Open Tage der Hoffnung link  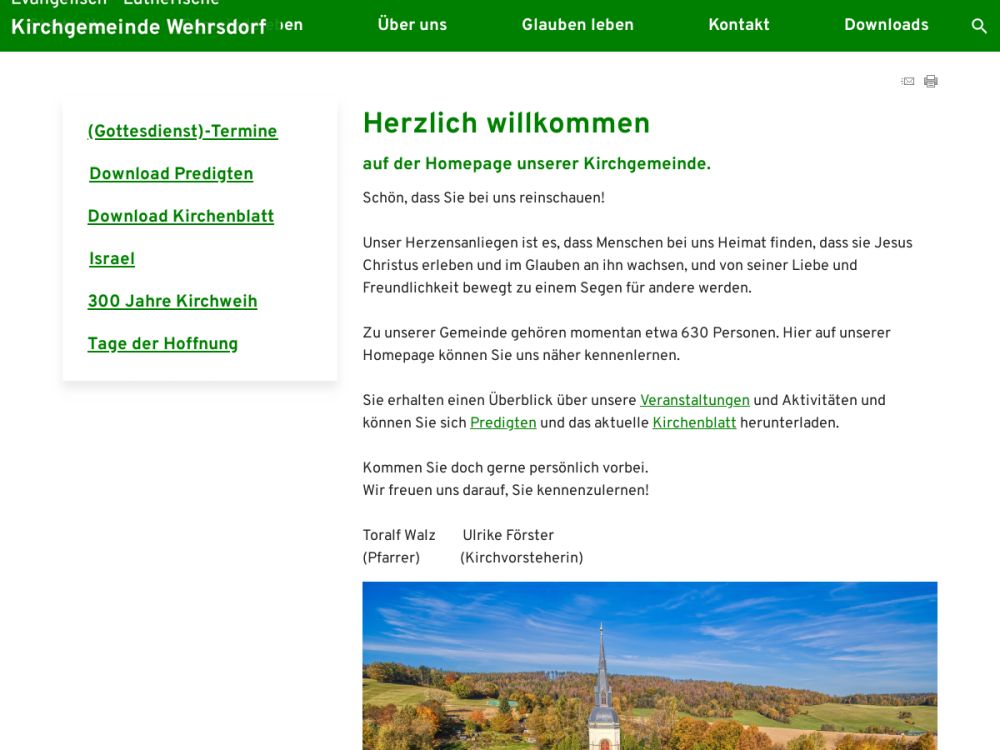163,344
